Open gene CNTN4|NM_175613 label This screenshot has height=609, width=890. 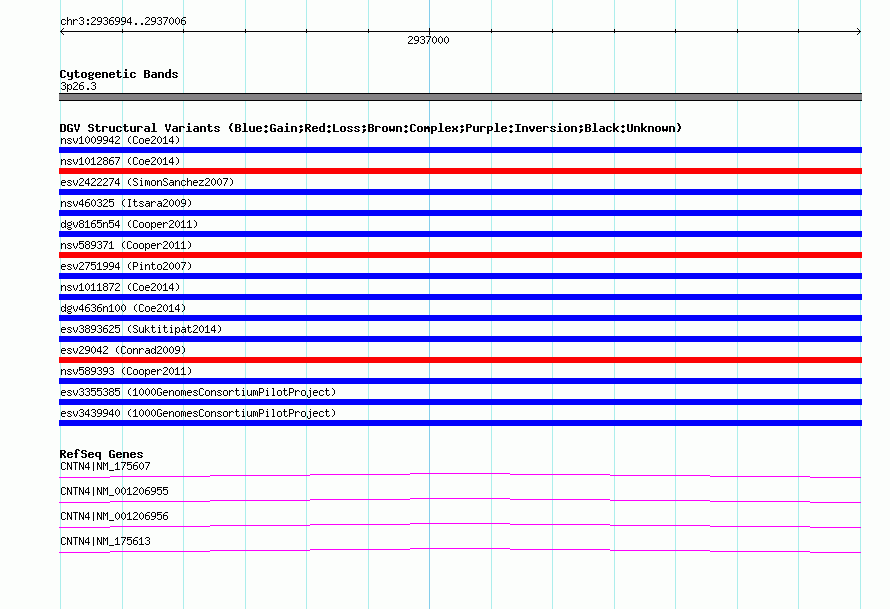coord(105,541)
